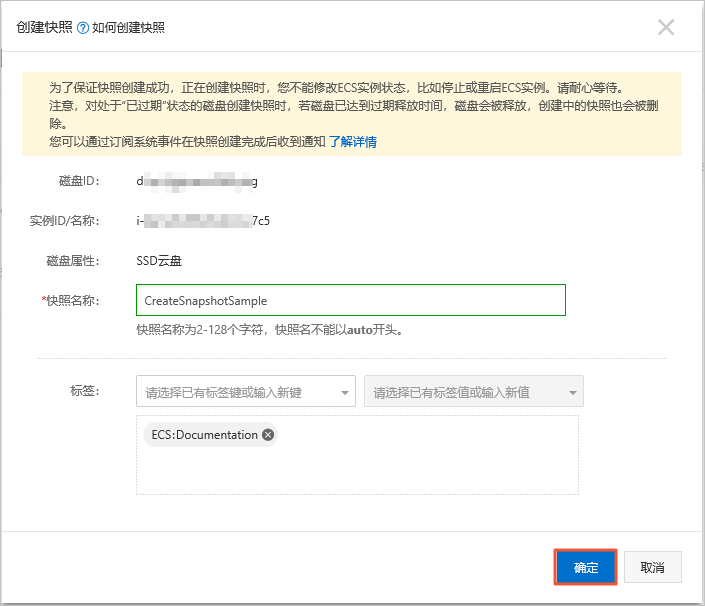Expand the tag key dropdown arrow

click(345, 392)
